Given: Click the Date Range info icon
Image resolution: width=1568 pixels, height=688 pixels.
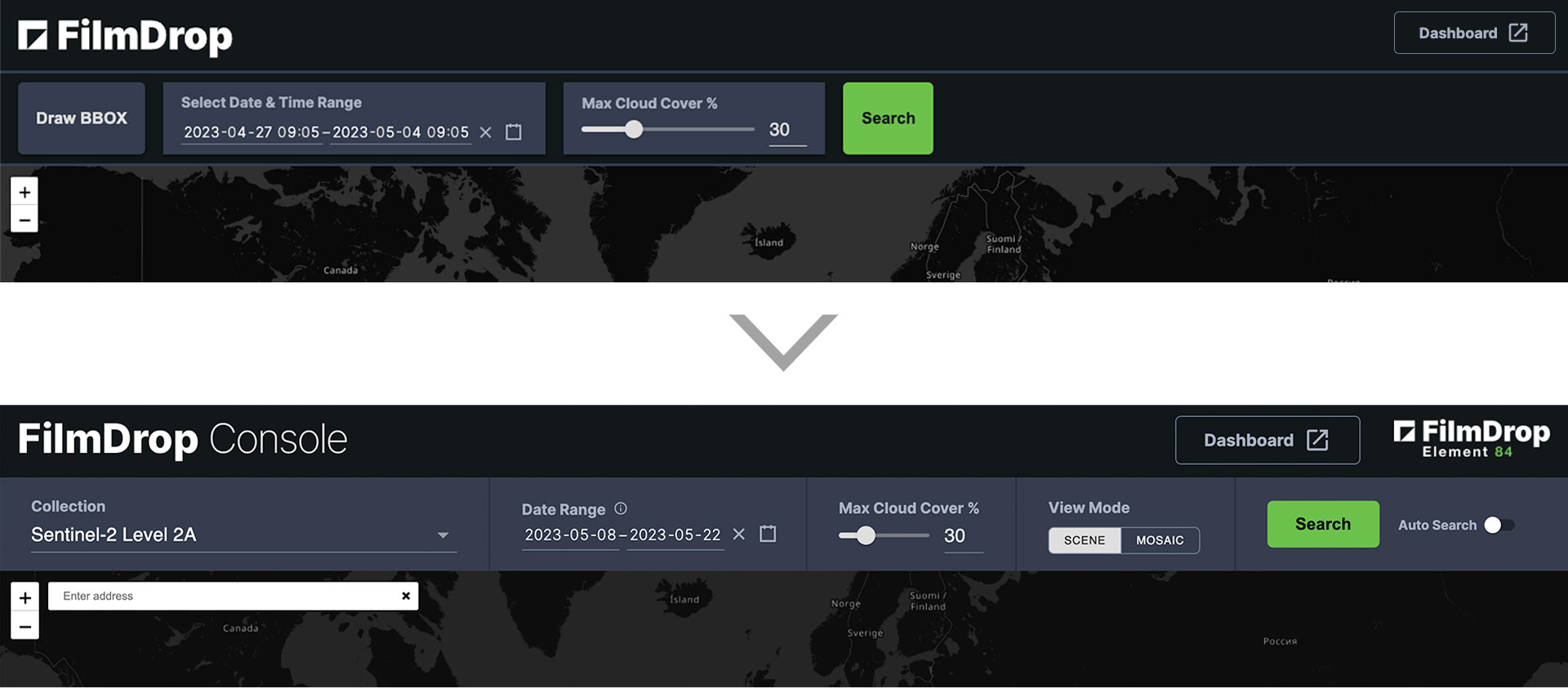Looking at the screenshot, I should pyautogui.click(x=621, y=508).
